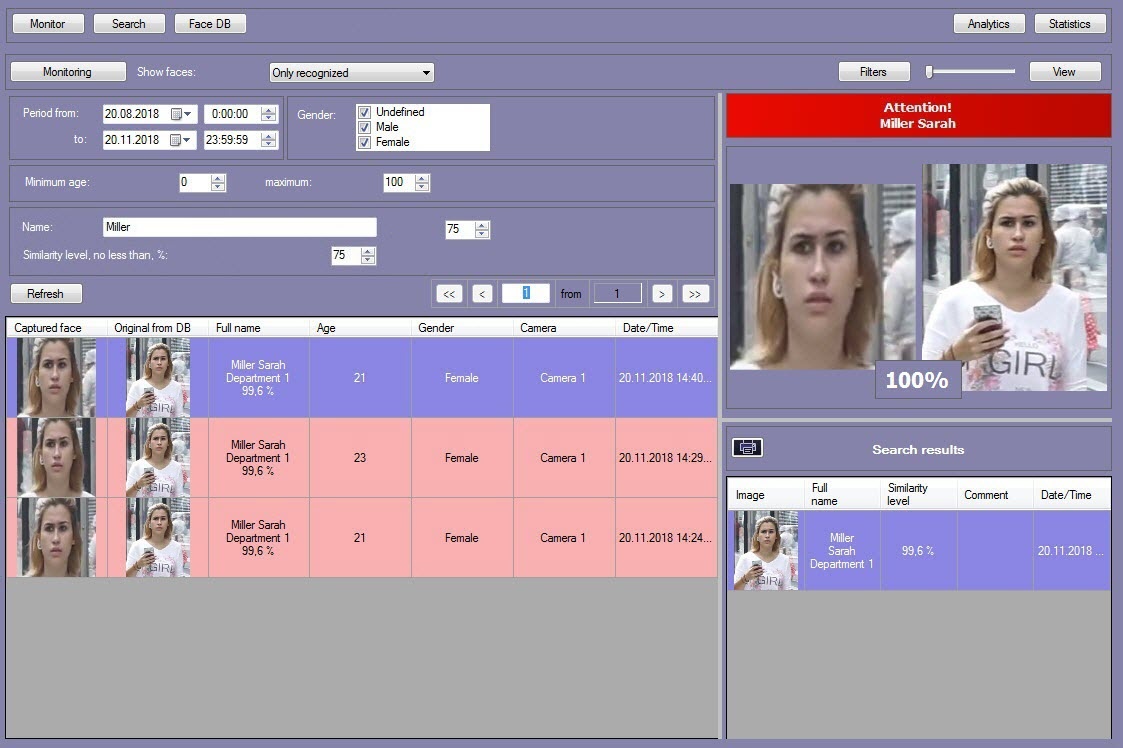Click Comment header in Search results
The width and height of the screenshot is (1123, 748).
pos(996,494)
